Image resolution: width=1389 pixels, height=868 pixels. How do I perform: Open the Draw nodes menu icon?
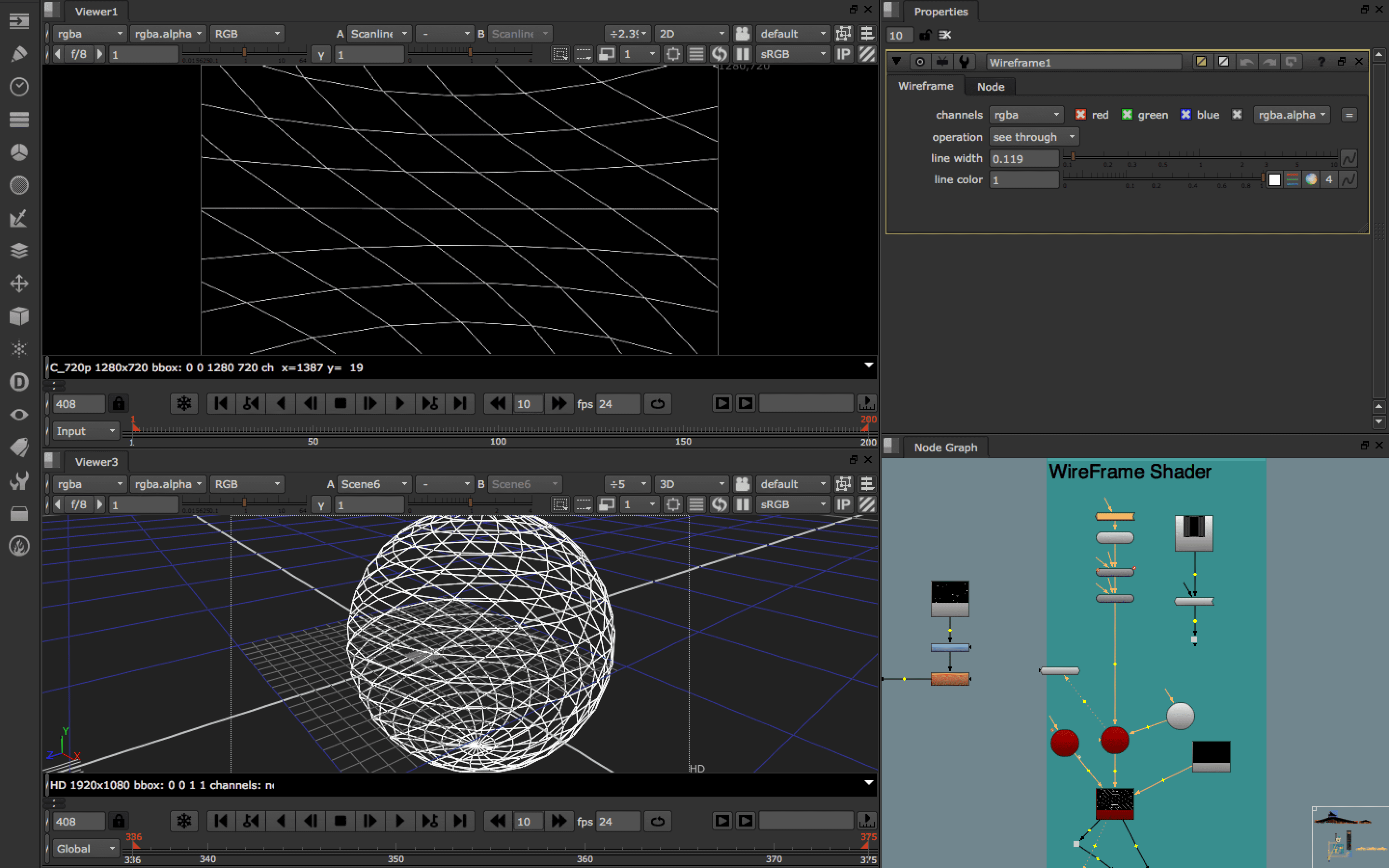pyautogui.click(x=19, y=54)
